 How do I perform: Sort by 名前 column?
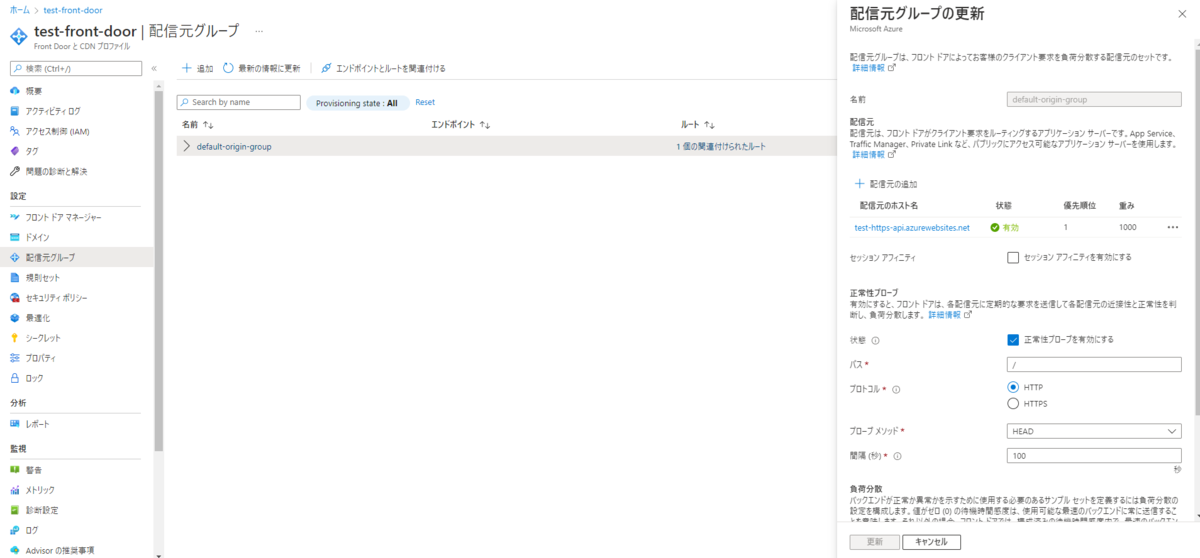[x=198, y=125]
